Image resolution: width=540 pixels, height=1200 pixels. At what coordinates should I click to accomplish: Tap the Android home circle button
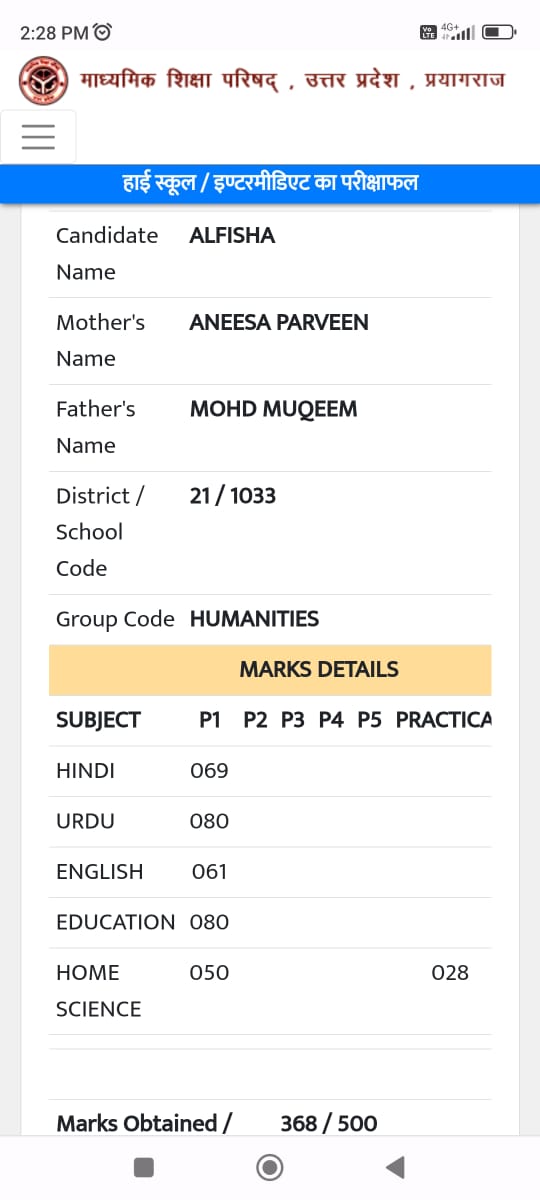[269, 1167]
